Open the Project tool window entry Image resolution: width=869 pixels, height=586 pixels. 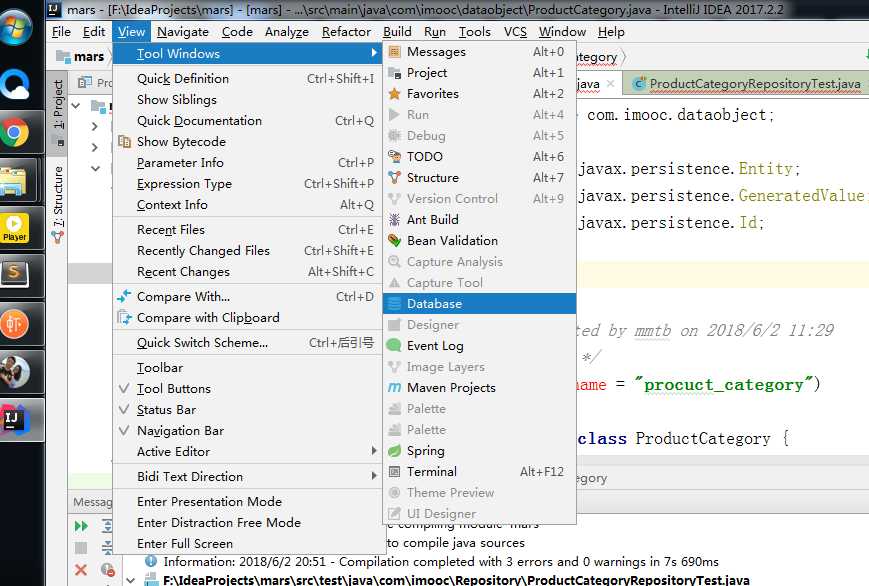(479, 73)
